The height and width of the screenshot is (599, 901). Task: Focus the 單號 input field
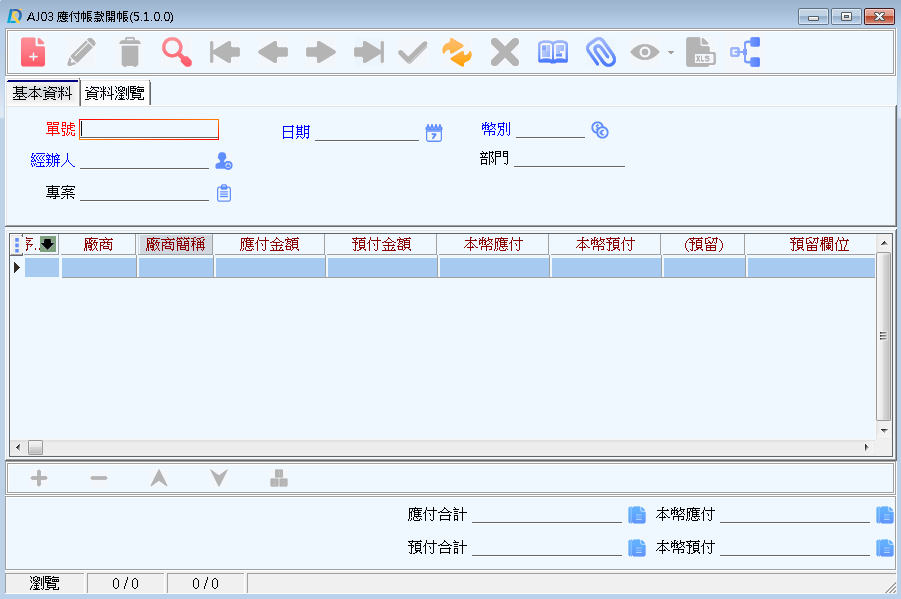tap(149, 129)
